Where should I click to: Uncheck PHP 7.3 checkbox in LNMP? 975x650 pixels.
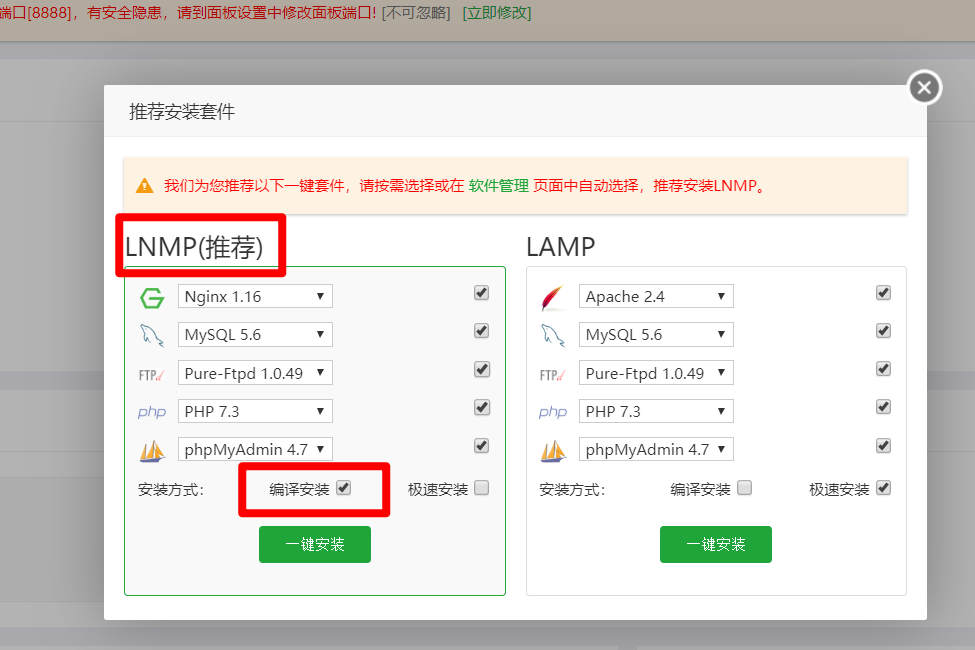482,407
